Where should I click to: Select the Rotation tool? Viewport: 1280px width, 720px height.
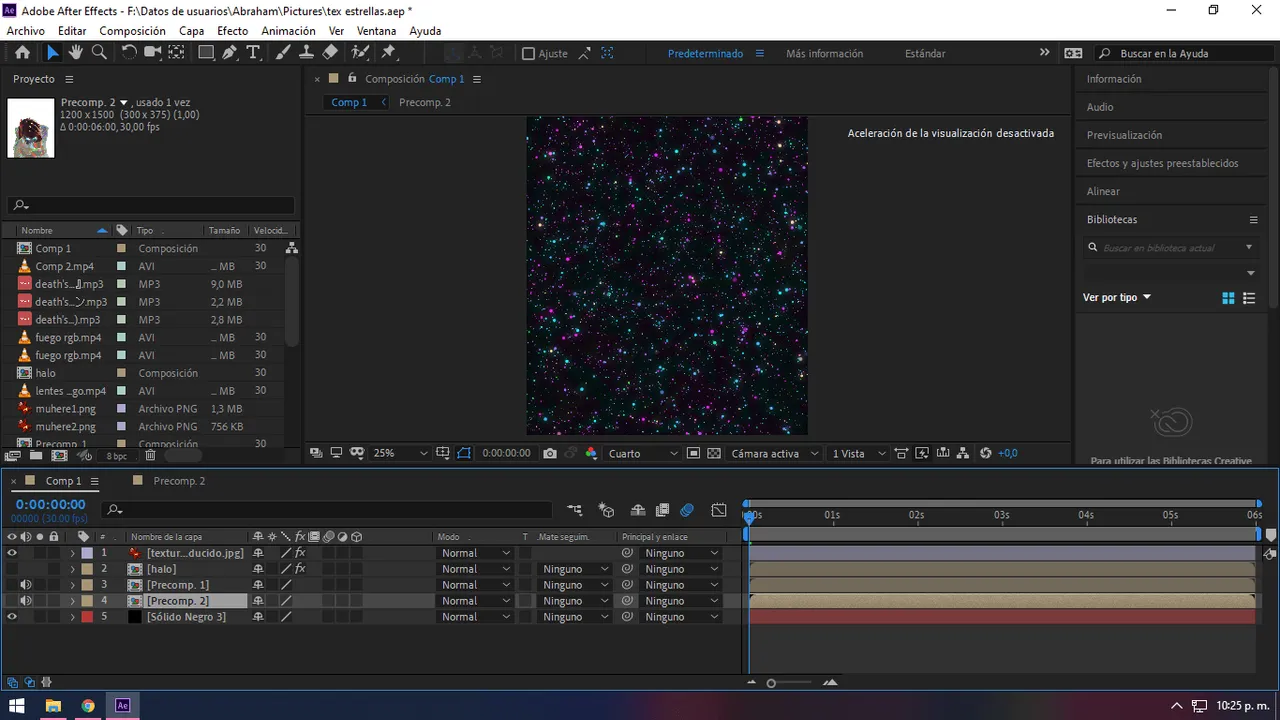pos(129,53)
